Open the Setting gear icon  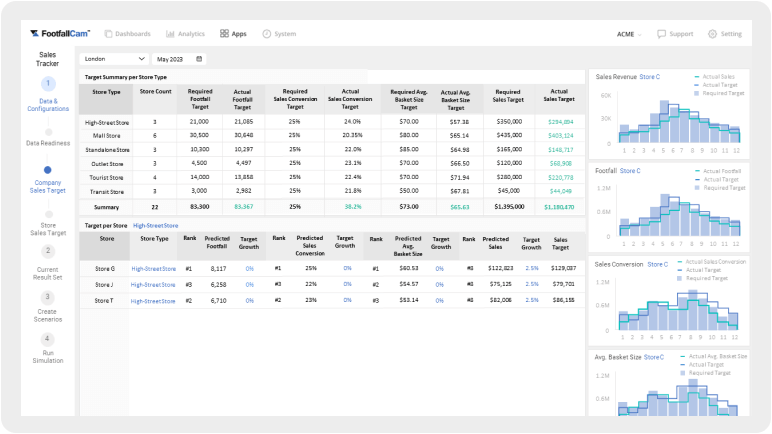pyautogui.click(x=712, y=34)
